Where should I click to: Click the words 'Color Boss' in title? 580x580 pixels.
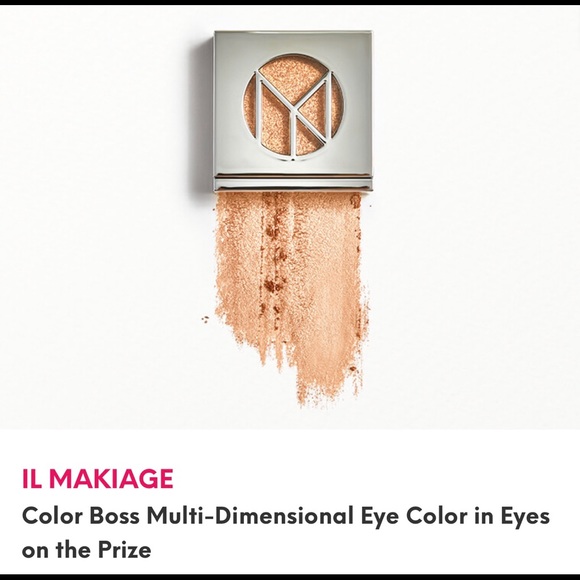pos(81,516)
